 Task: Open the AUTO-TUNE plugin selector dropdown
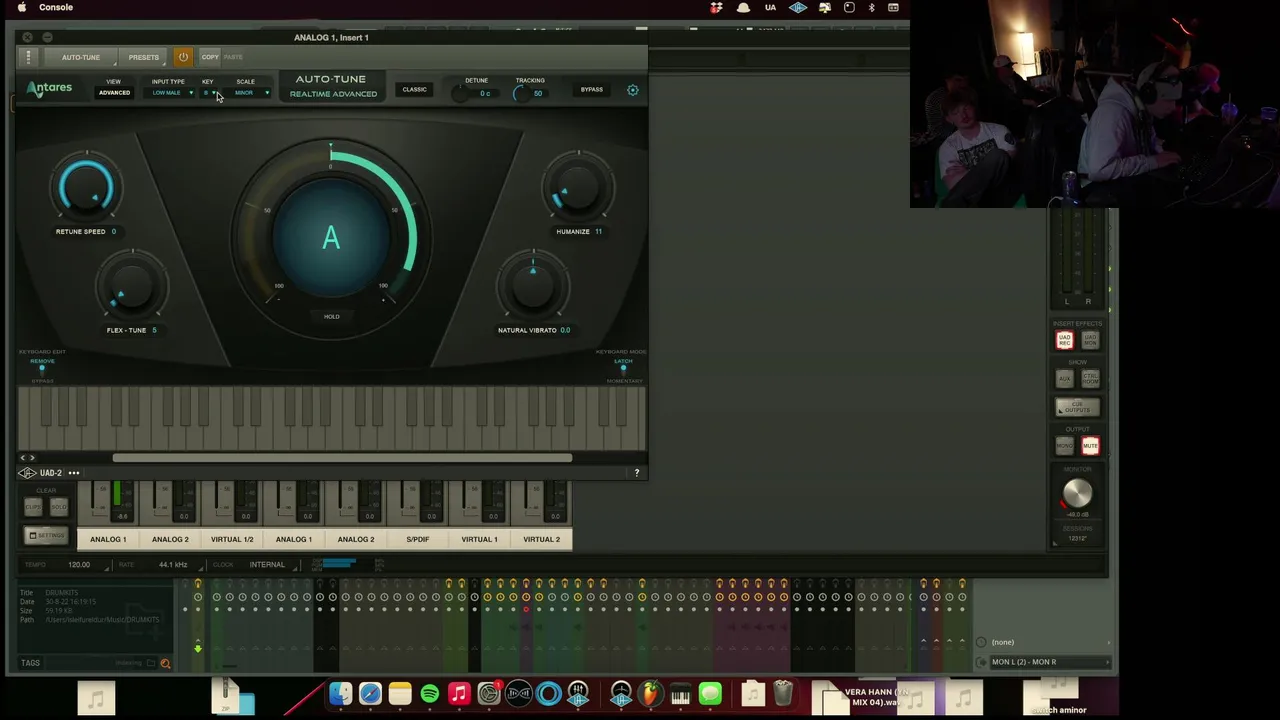click(81, 57)
